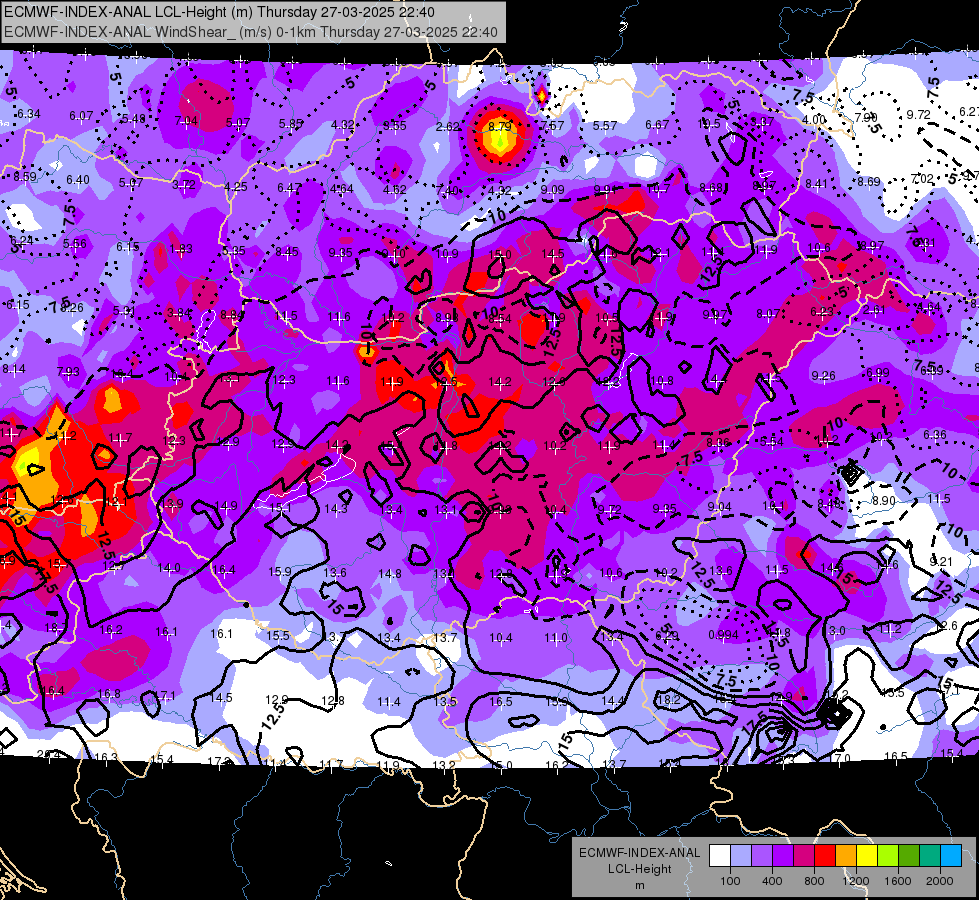979x900 pixels.
Task: Click the grid value "9.26"
Action: coord(824,375)
